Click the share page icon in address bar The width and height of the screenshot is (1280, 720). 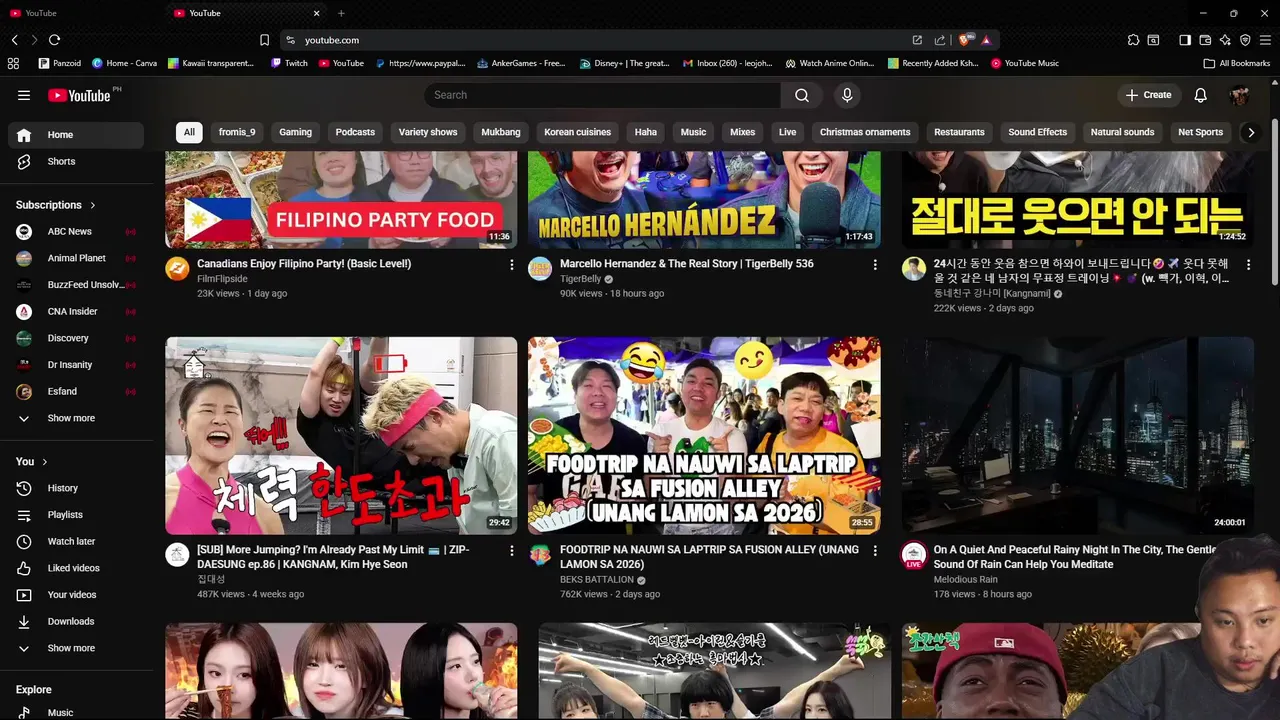939,40
